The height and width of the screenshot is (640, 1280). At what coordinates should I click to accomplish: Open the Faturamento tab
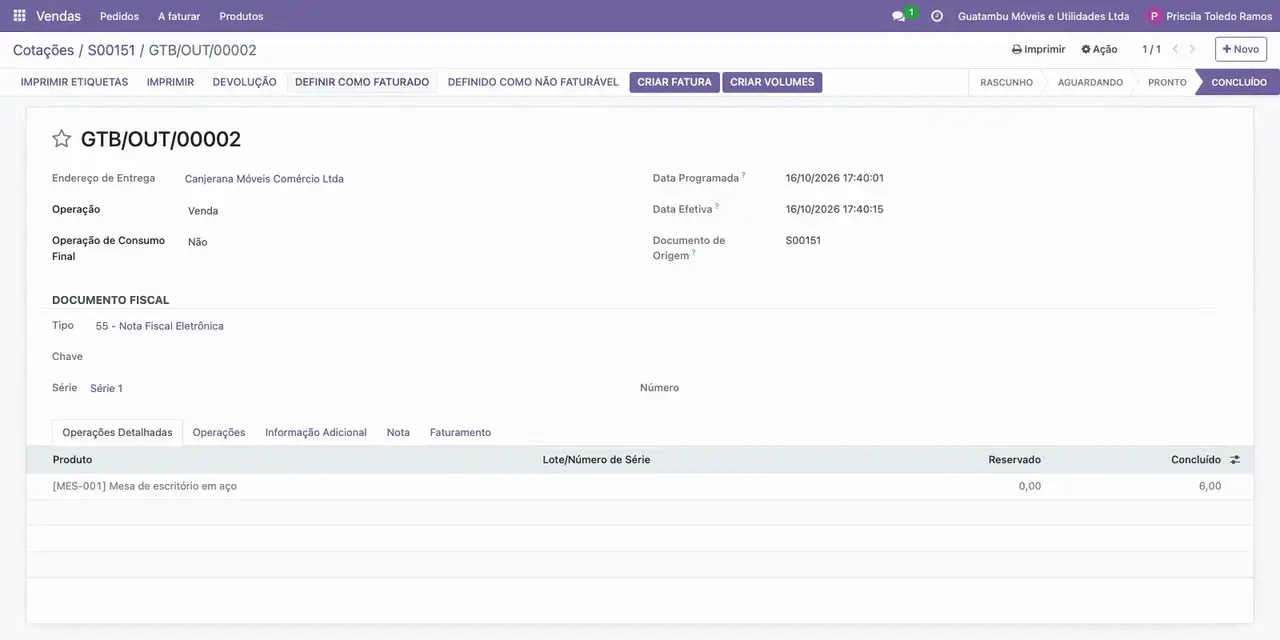tap(460, 433)
